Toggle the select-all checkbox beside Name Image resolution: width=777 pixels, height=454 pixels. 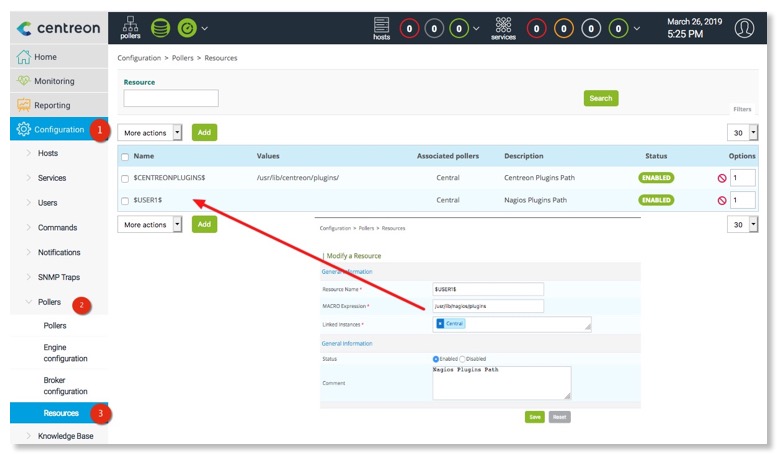[x=125, y=157]
